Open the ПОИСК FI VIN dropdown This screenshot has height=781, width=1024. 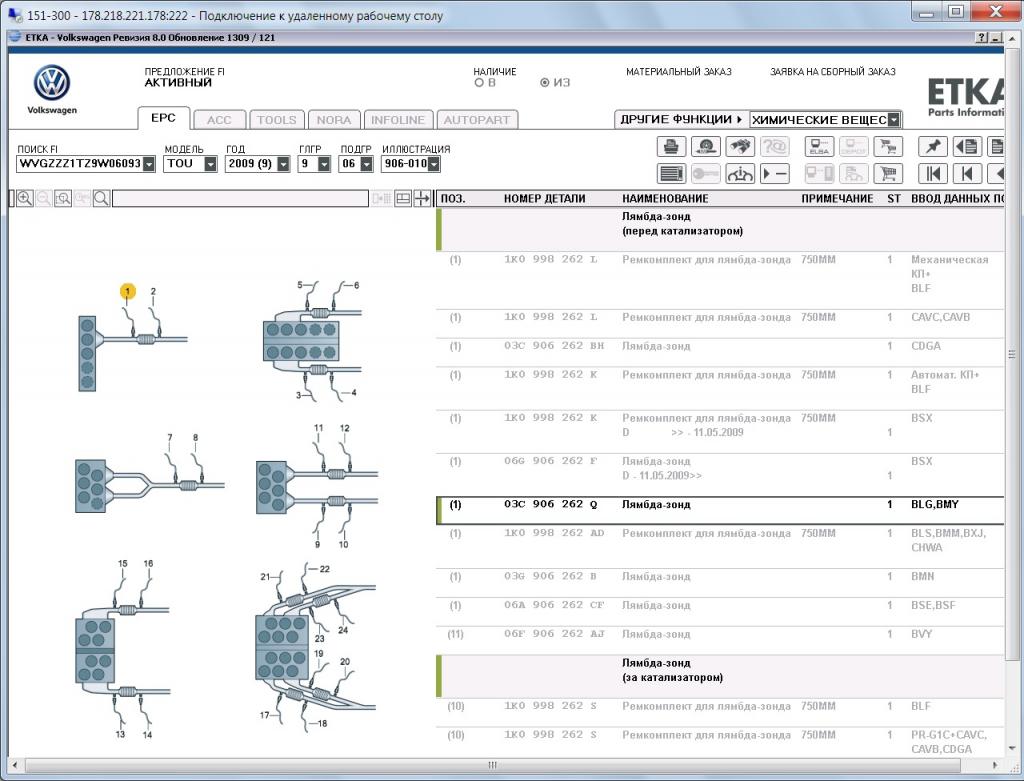tap(149, 164)
